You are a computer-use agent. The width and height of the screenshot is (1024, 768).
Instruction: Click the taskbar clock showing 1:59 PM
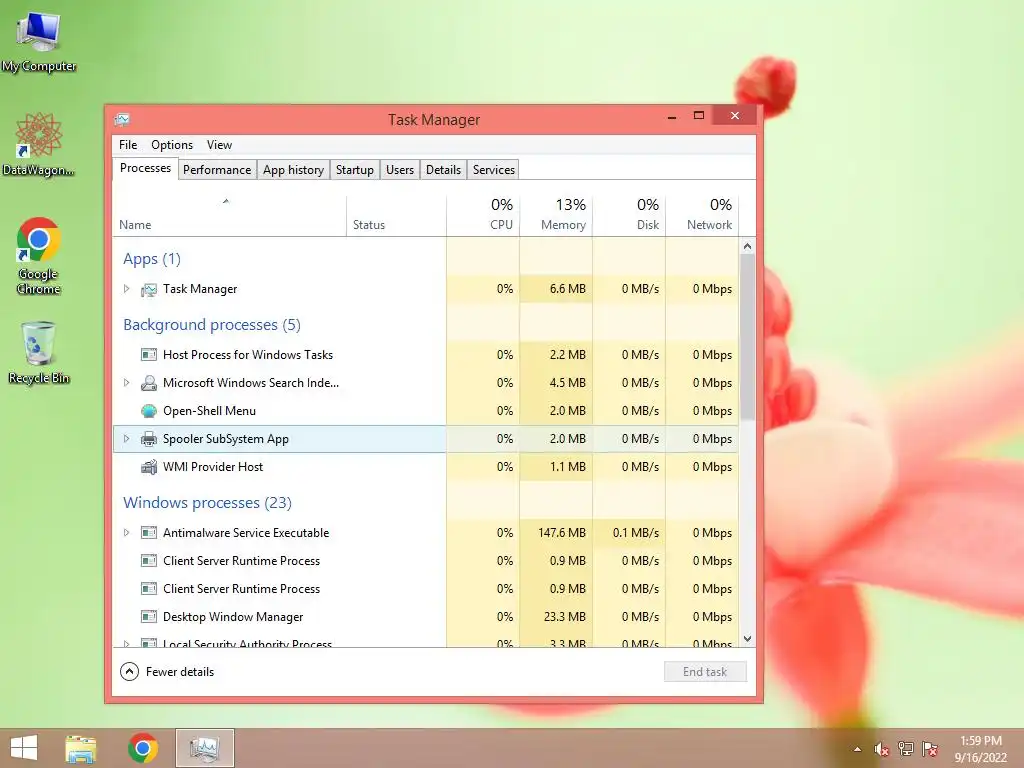pos(981,749)
